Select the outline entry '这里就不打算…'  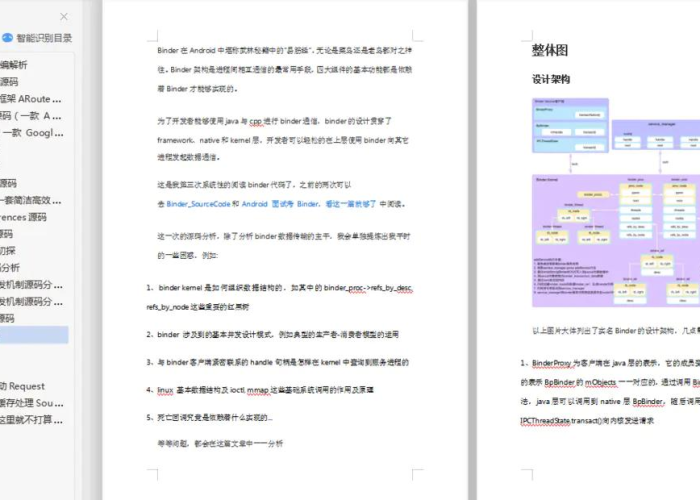(x=31, y=420)
